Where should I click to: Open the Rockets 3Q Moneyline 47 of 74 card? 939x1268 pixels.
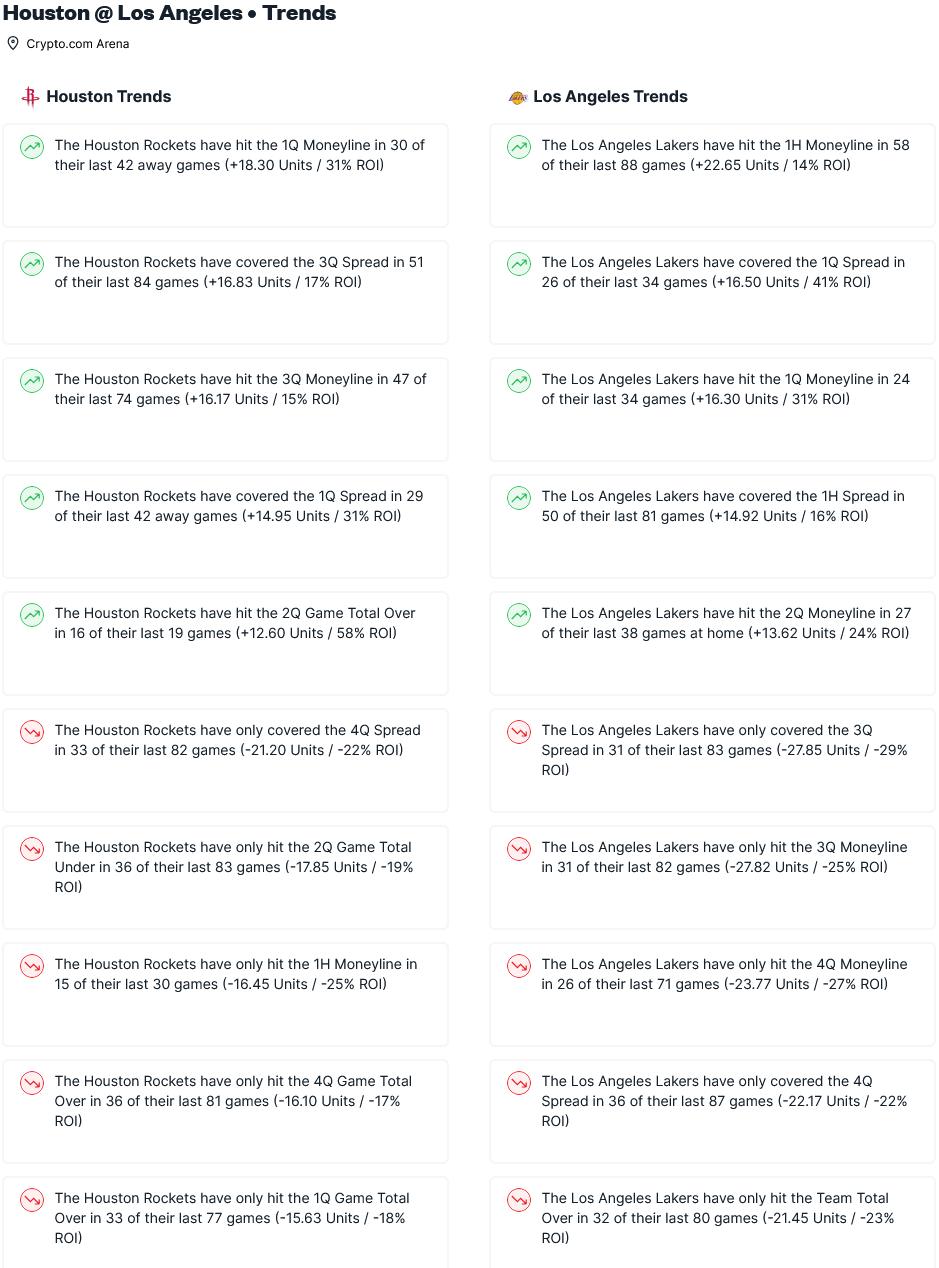pos(225,409)
